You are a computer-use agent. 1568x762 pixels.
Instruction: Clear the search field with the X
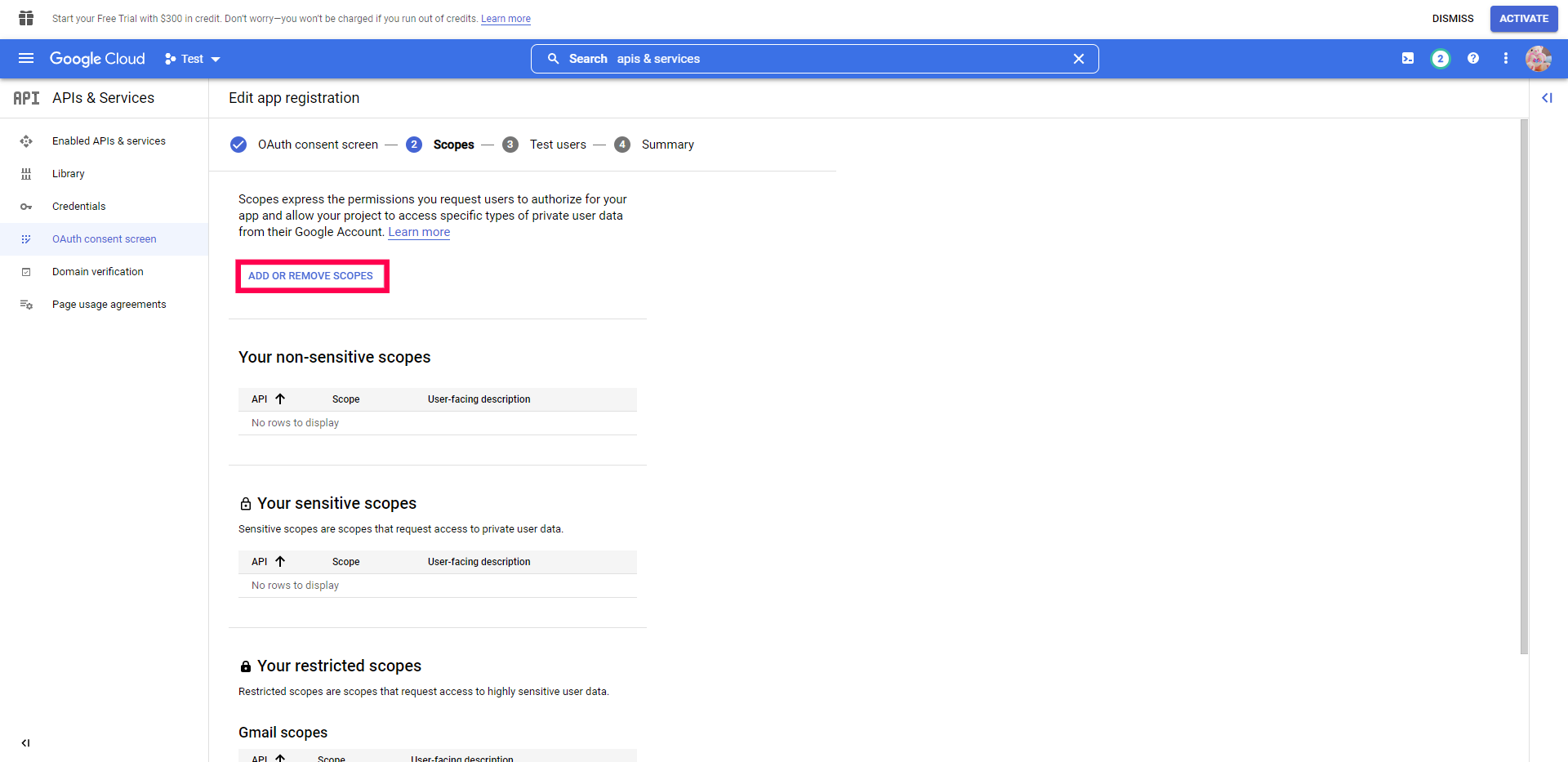pos(1079,58)
